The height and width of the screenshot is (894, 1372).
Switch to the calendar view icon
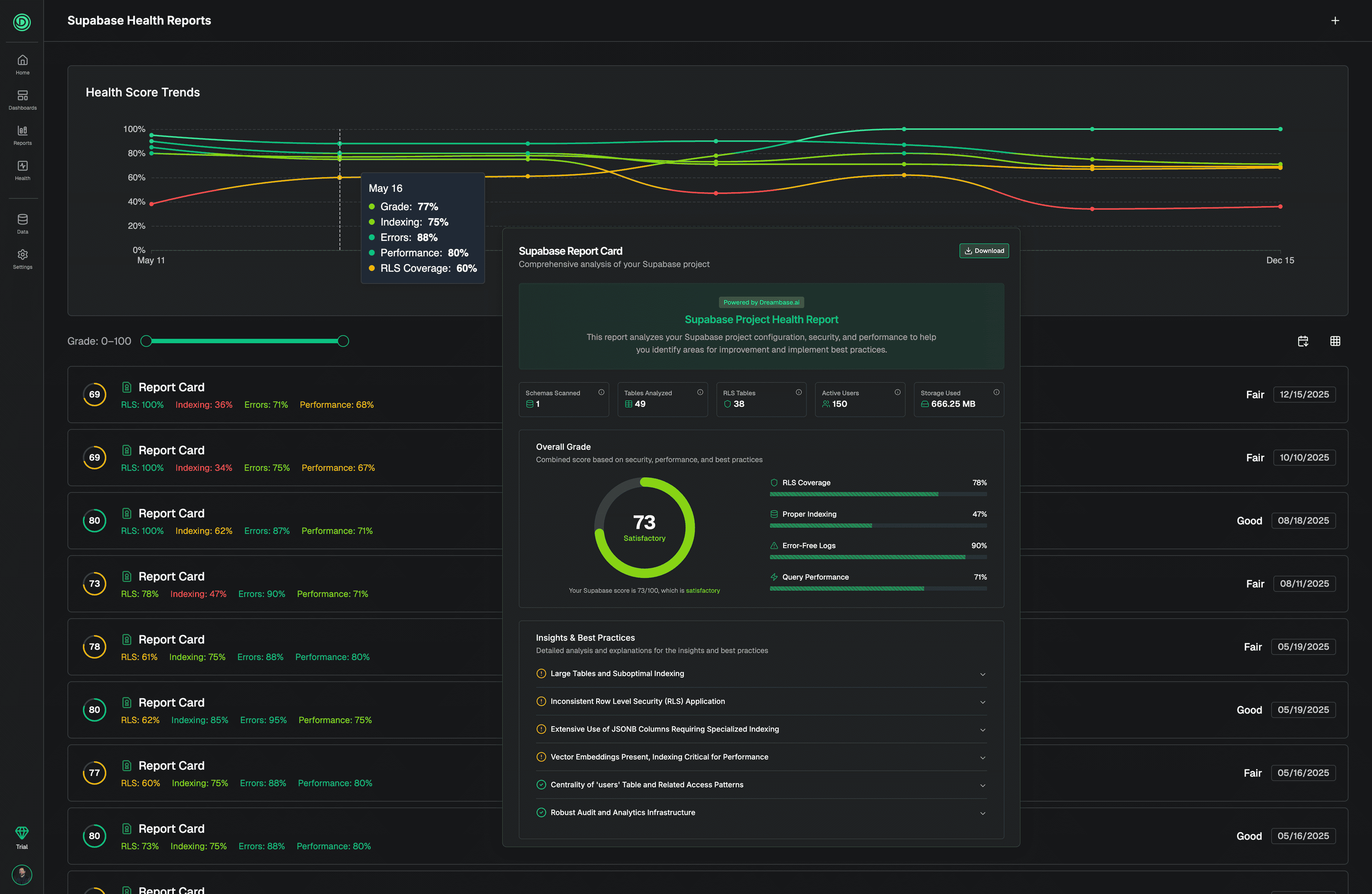[1302, 341]
